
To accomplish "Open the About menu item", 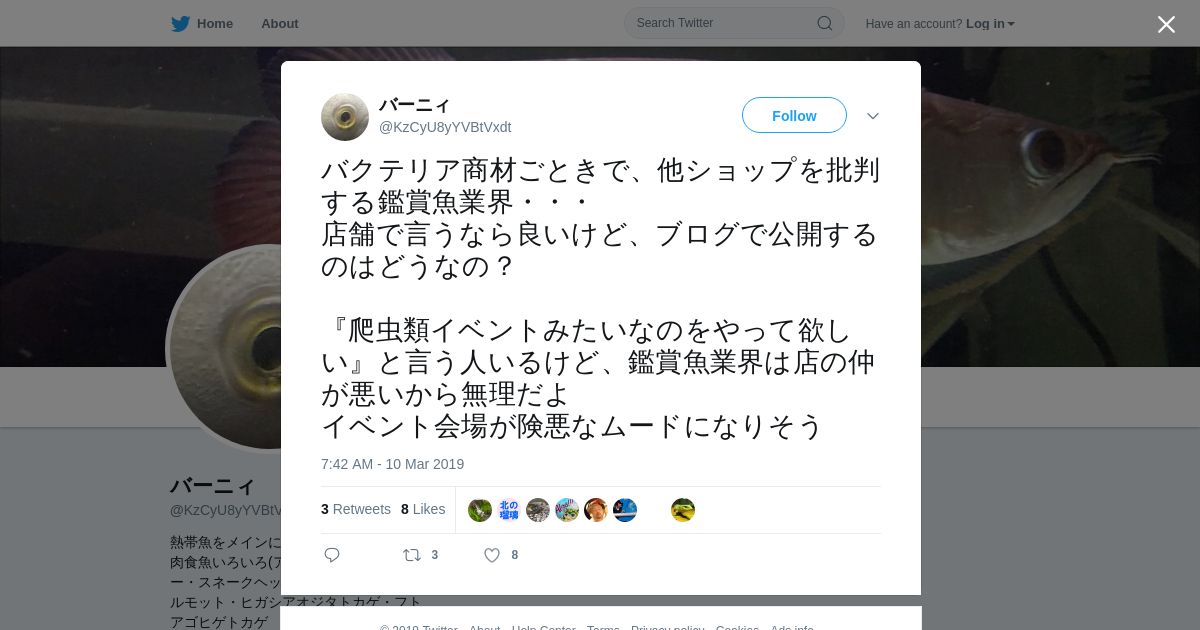I will pos(280,24).
